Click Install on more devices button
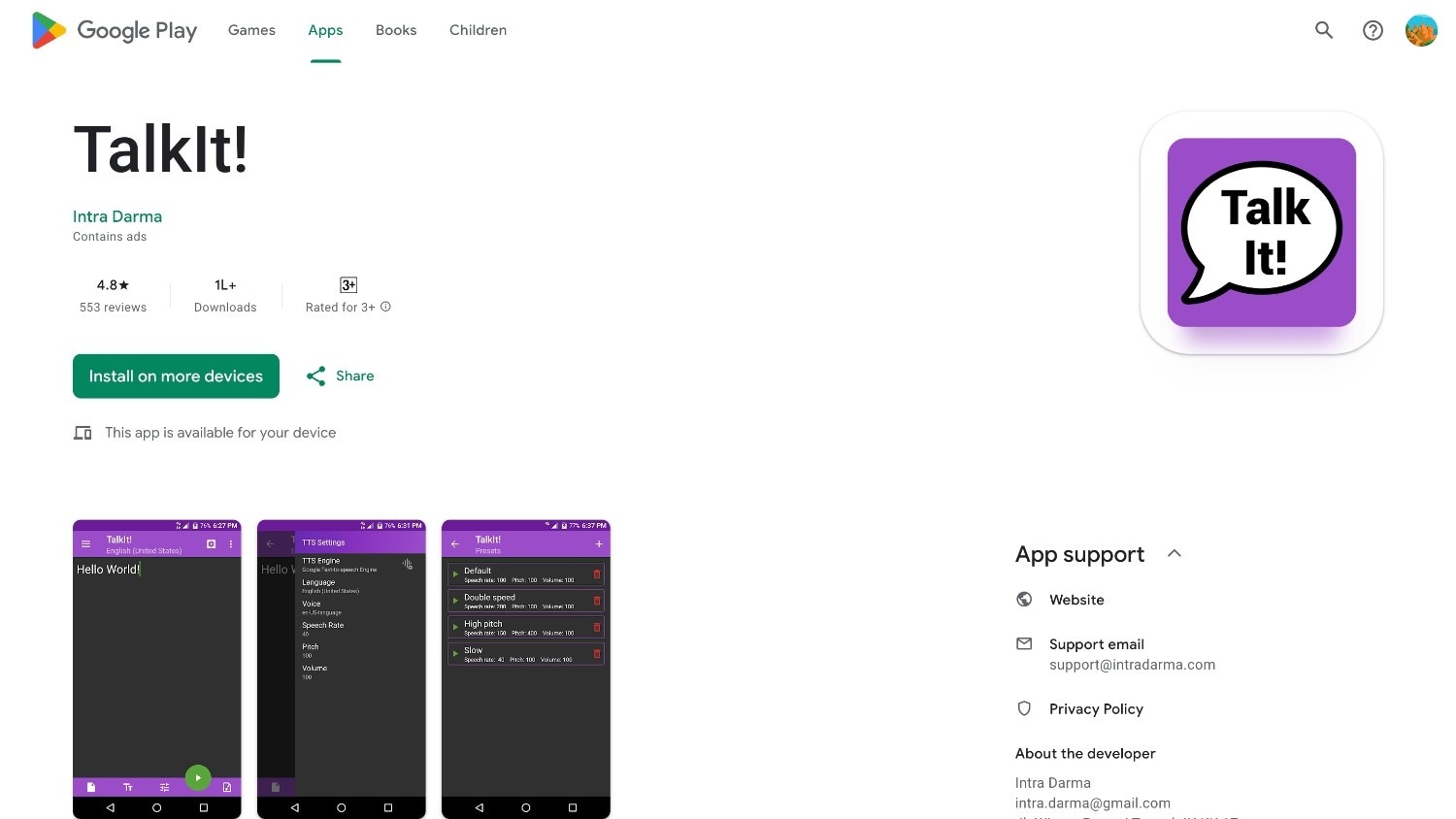The image size is (1456, 819). 176,377
